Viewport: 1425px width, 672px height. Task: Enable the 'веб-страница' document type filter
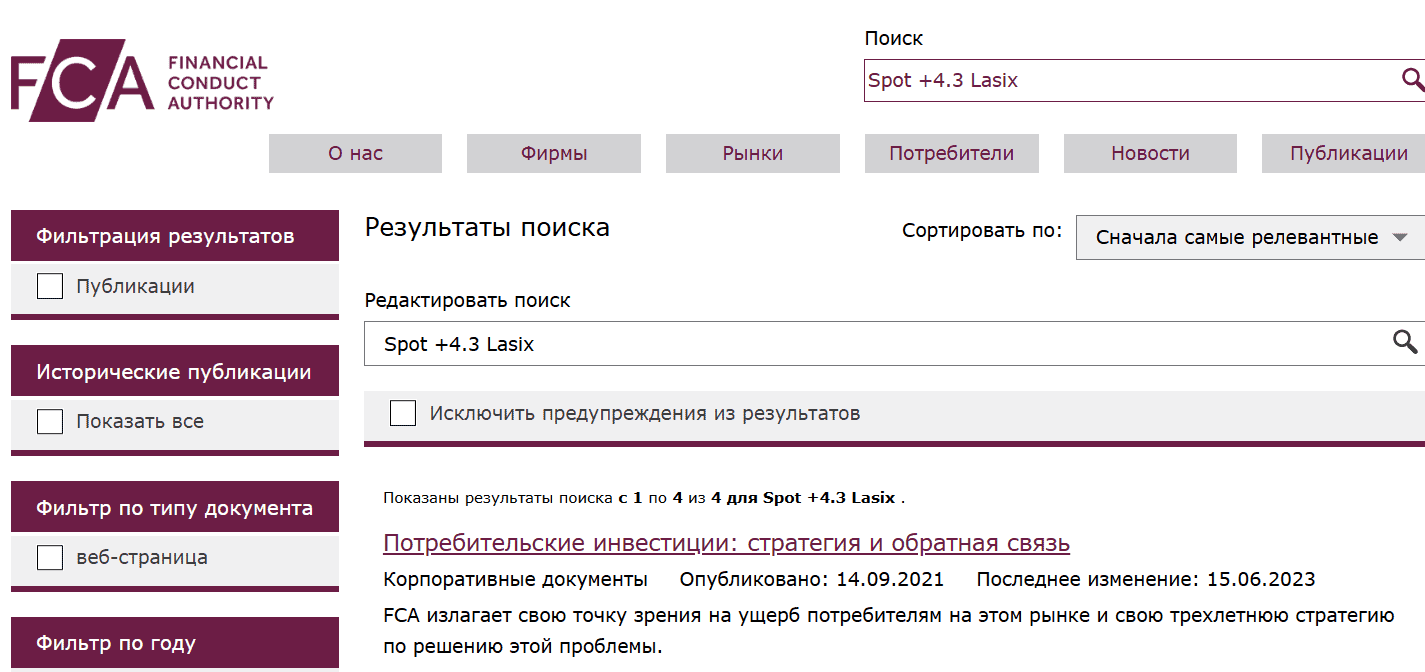[x=49, y=557]
